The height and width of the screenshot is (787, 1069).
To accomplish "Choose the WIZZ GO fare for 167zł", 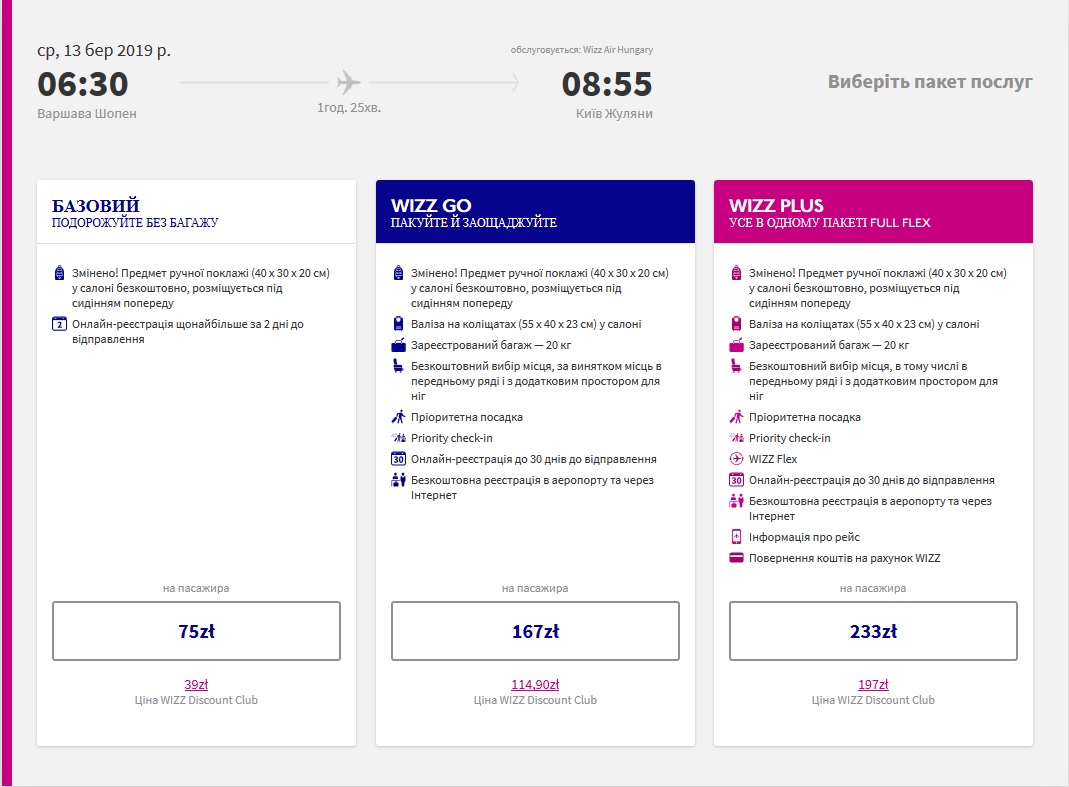I will (x=535, y=631).
